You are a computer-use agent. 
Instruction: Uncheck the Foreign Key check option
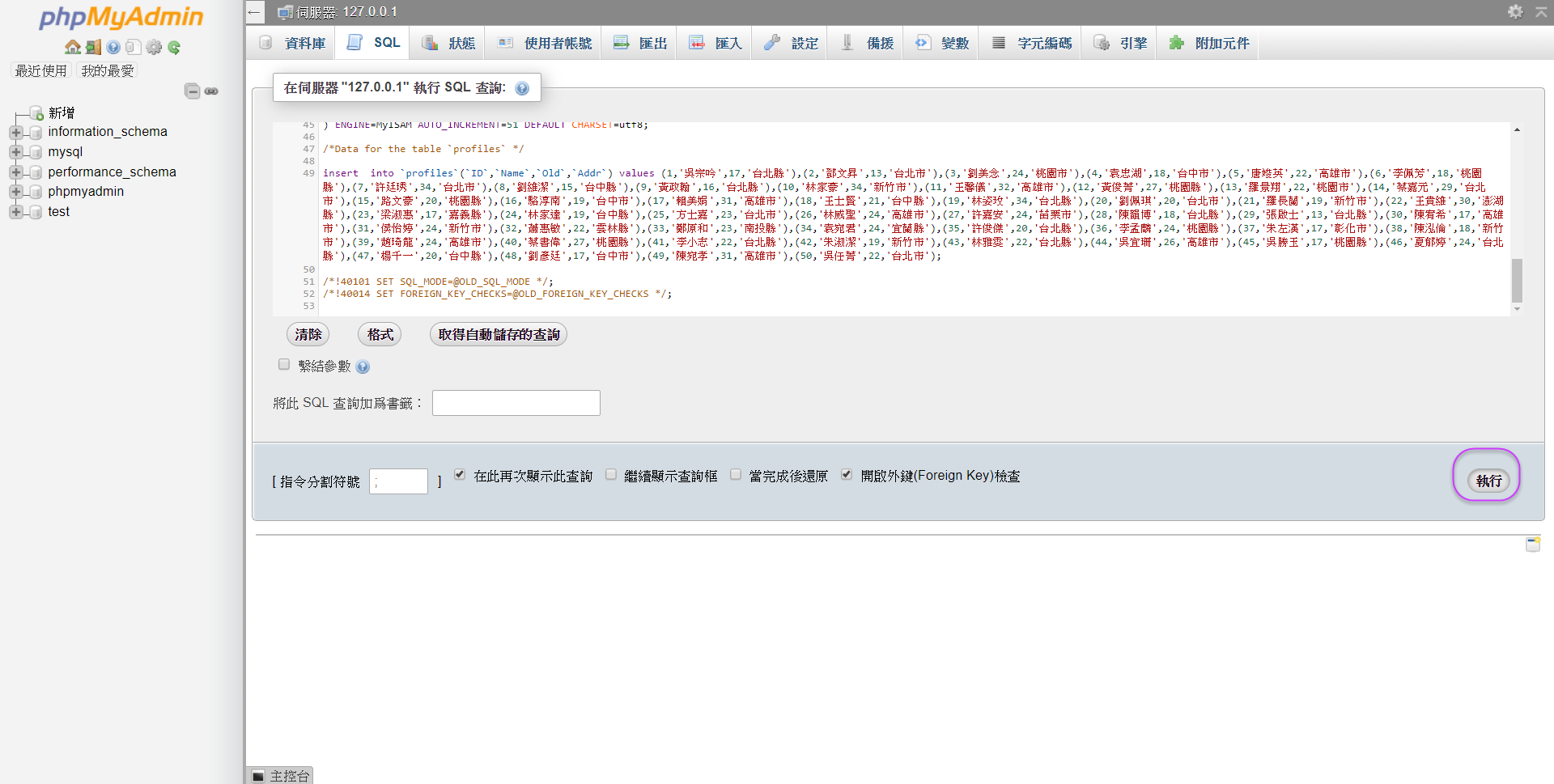[847, 475]
